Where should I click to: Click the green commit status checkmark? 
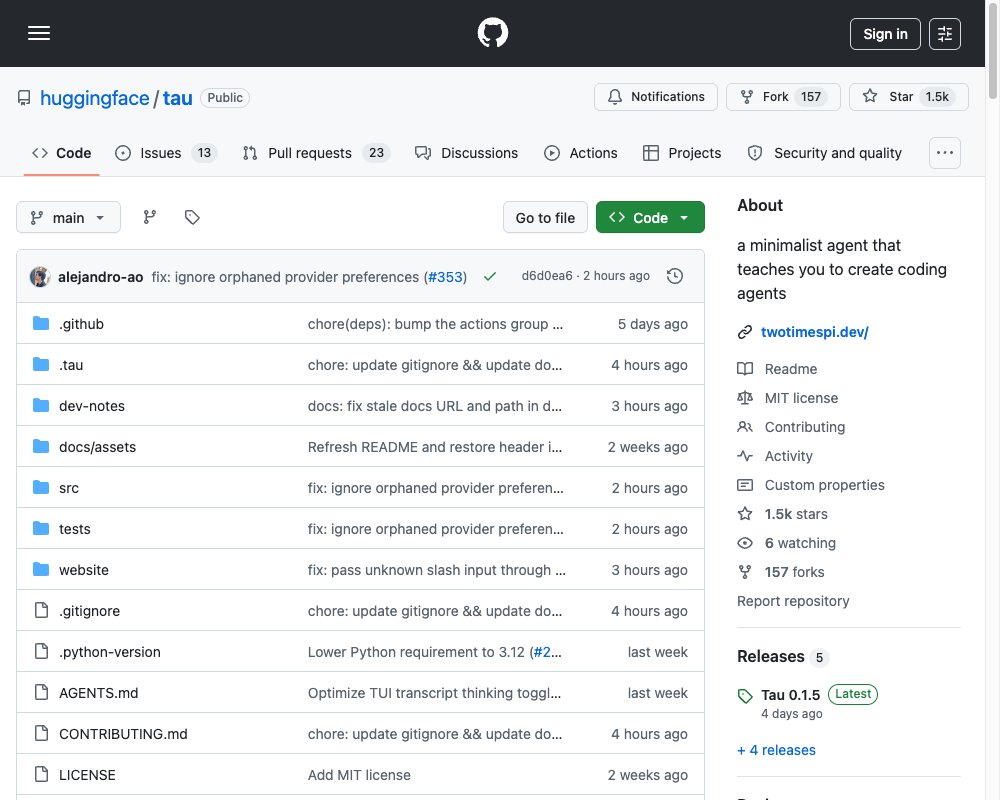coord(490,276)
